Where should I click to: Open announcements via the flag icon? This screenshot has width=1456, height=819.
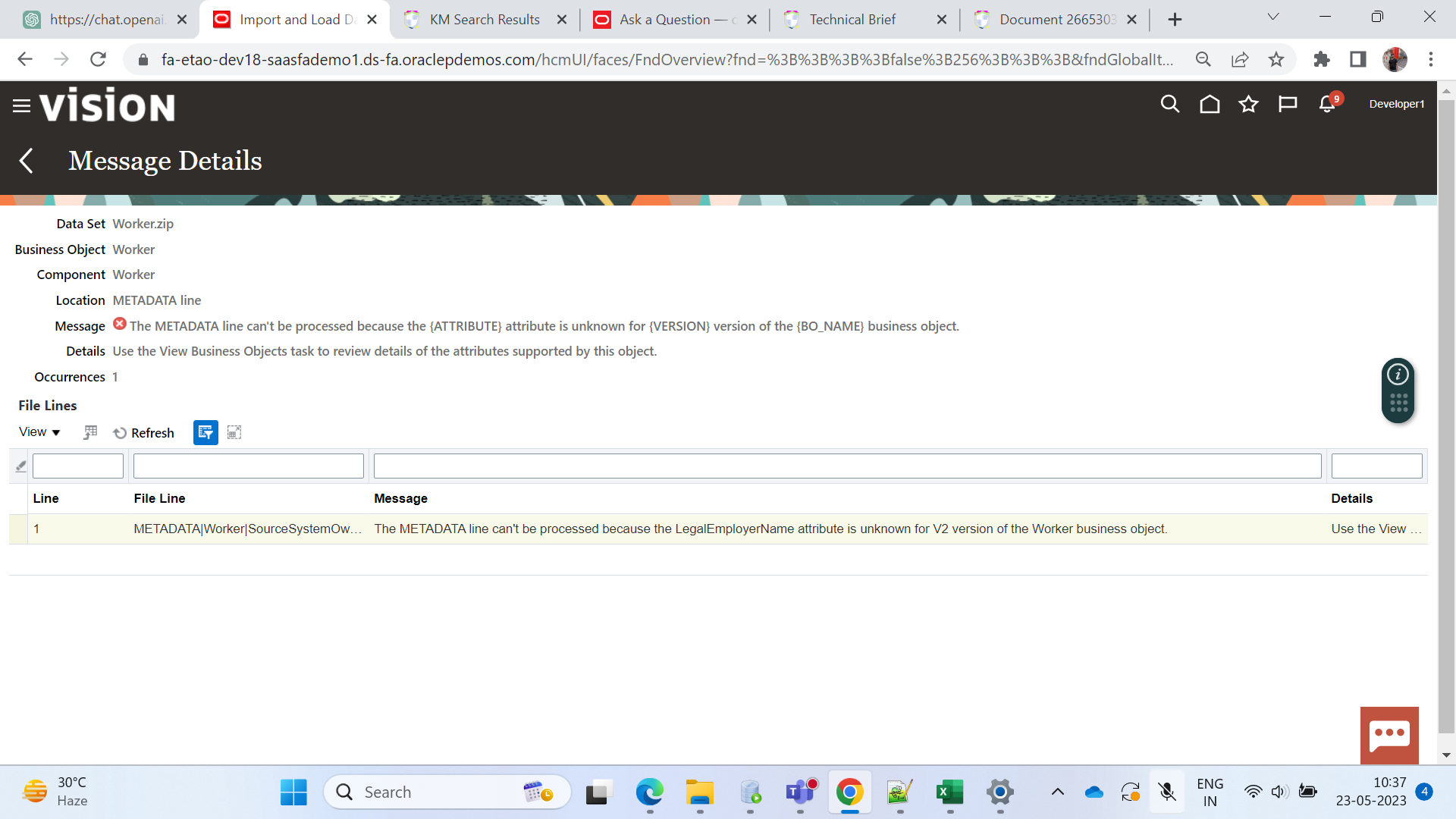click(x=1288, y=104)
